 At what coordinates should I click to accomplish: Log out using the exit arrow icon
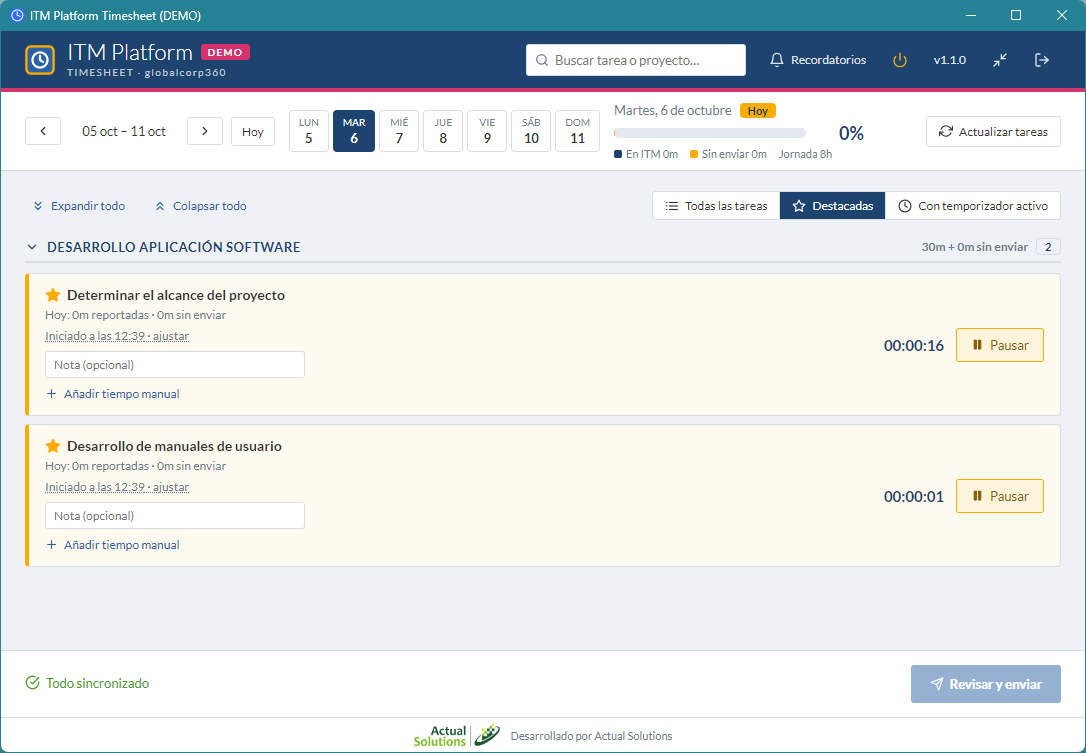[1042, 60]
